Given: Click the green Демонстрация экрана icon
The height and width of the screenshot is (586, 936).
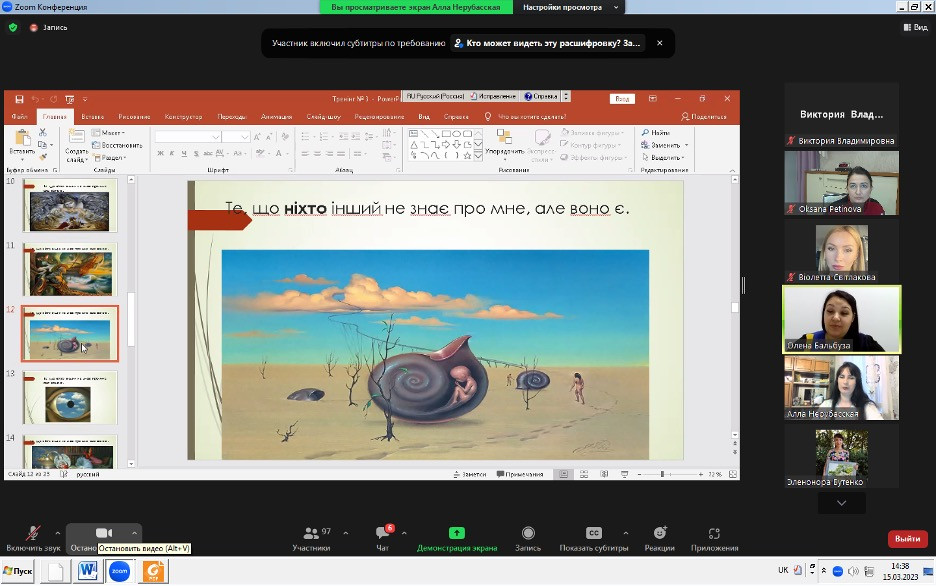Looking at the screenshot, I should (457, 532).
